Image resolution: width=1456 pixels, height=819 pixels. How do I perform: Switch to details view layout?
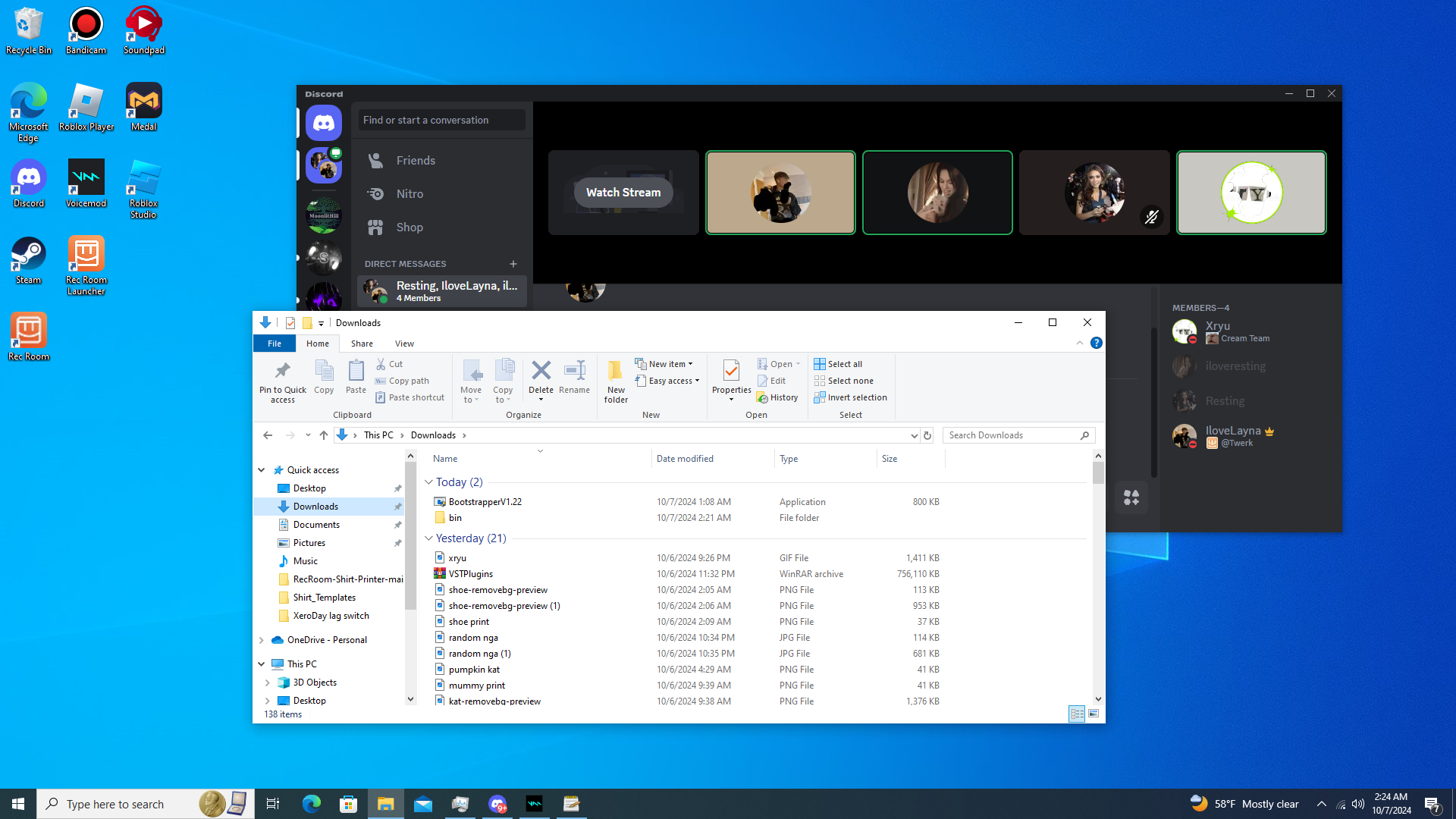pyautogui.click(x=1077, y=714)
